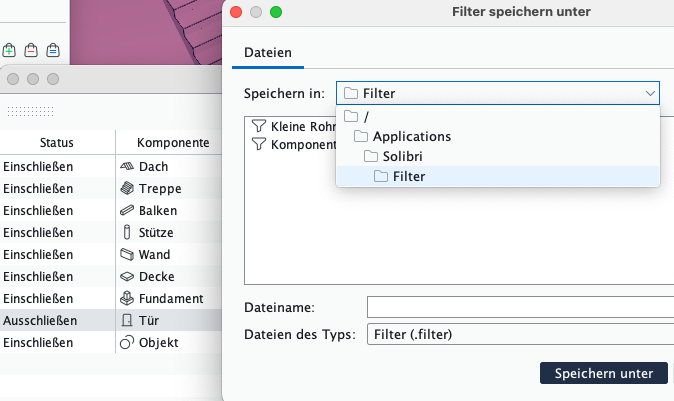Viewport: 674px width, 401px height.
Task: Open Dateien des Typs Filter (.filter) combo box
Action: click(x=521, y=334)
